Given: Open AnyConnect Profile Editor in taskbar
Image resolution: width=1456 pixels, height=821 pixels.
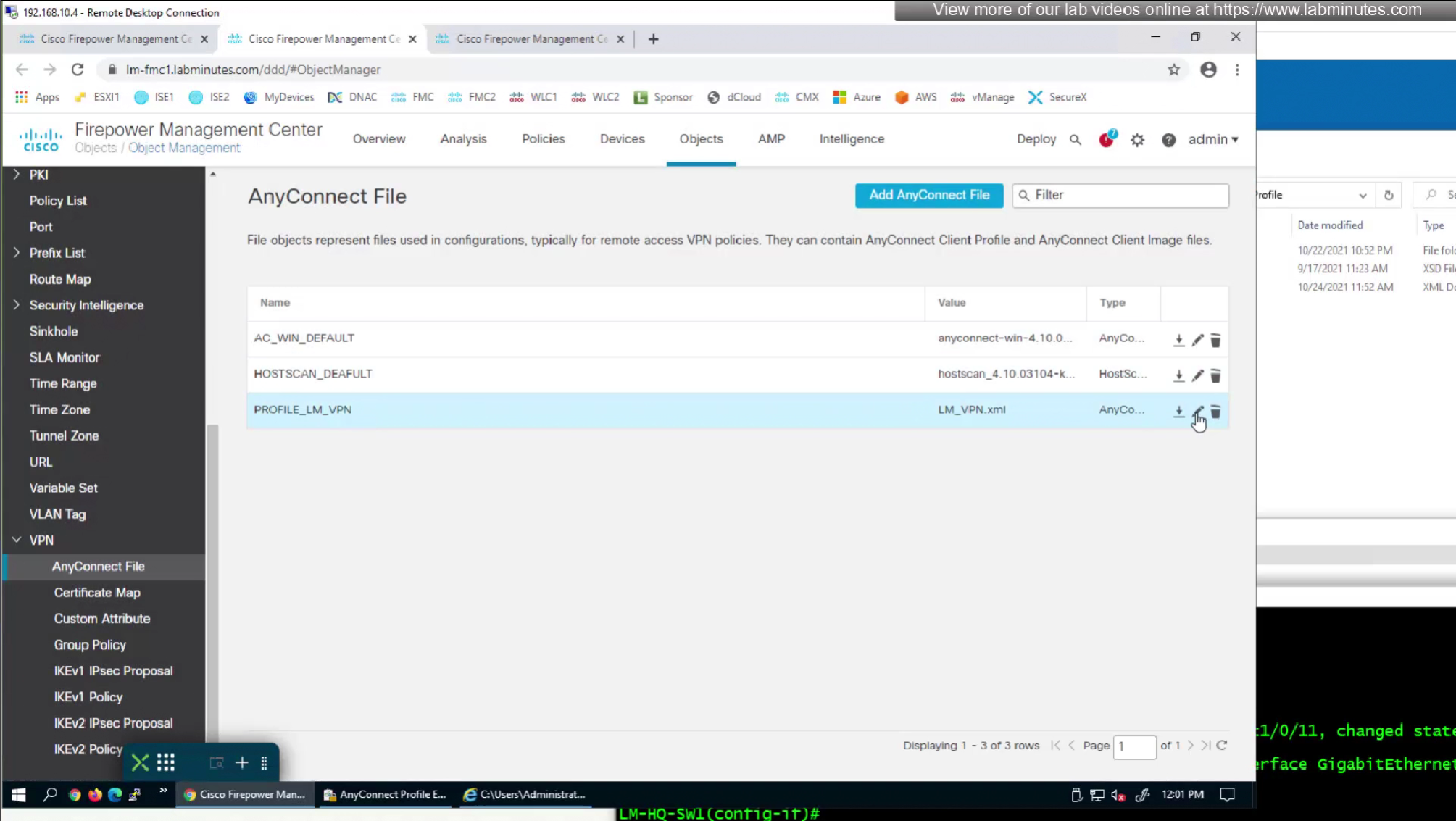Looking at the screenshot, I should [386, 794].
